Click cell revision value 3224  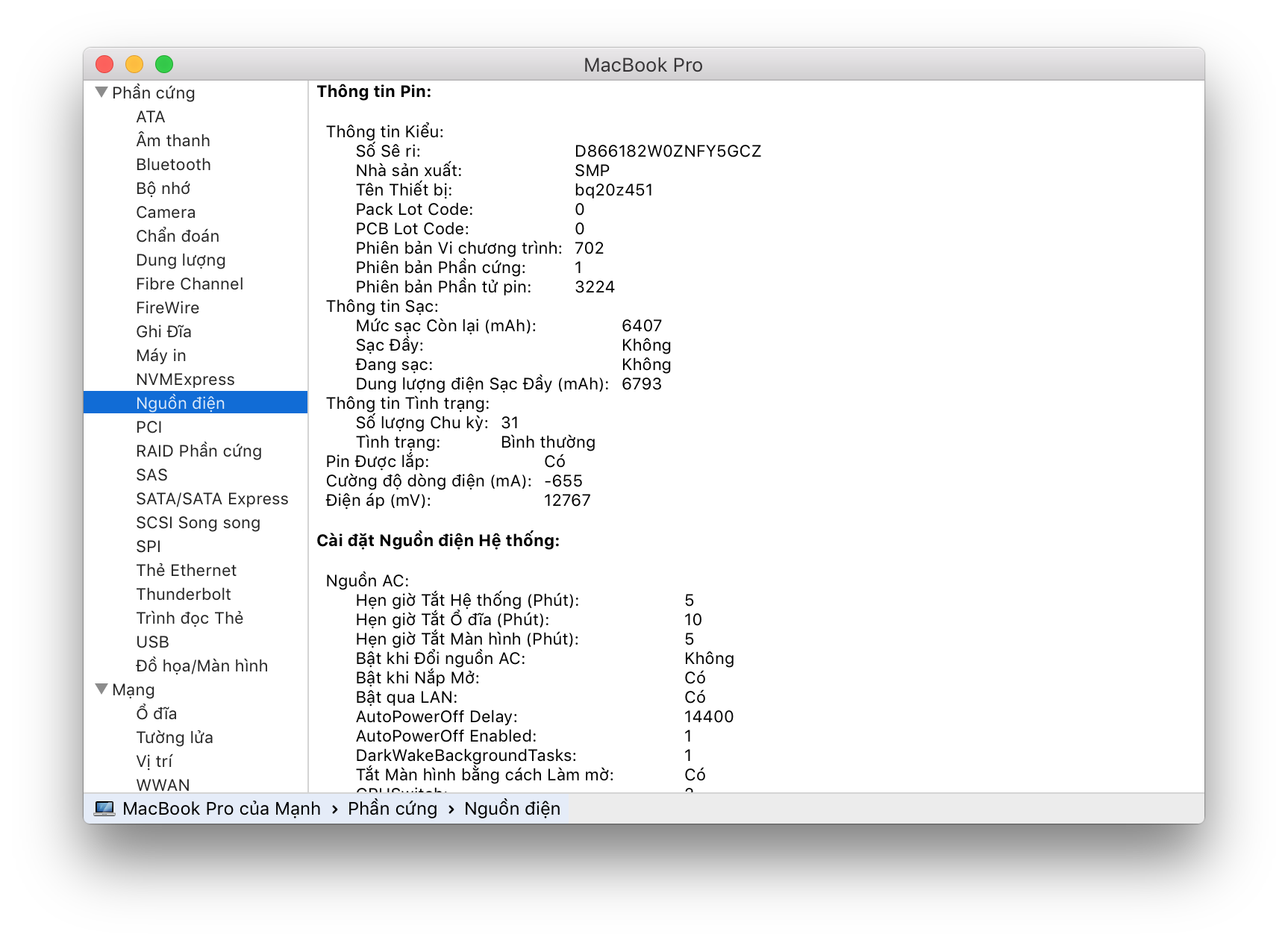click(x=595, y=287)
